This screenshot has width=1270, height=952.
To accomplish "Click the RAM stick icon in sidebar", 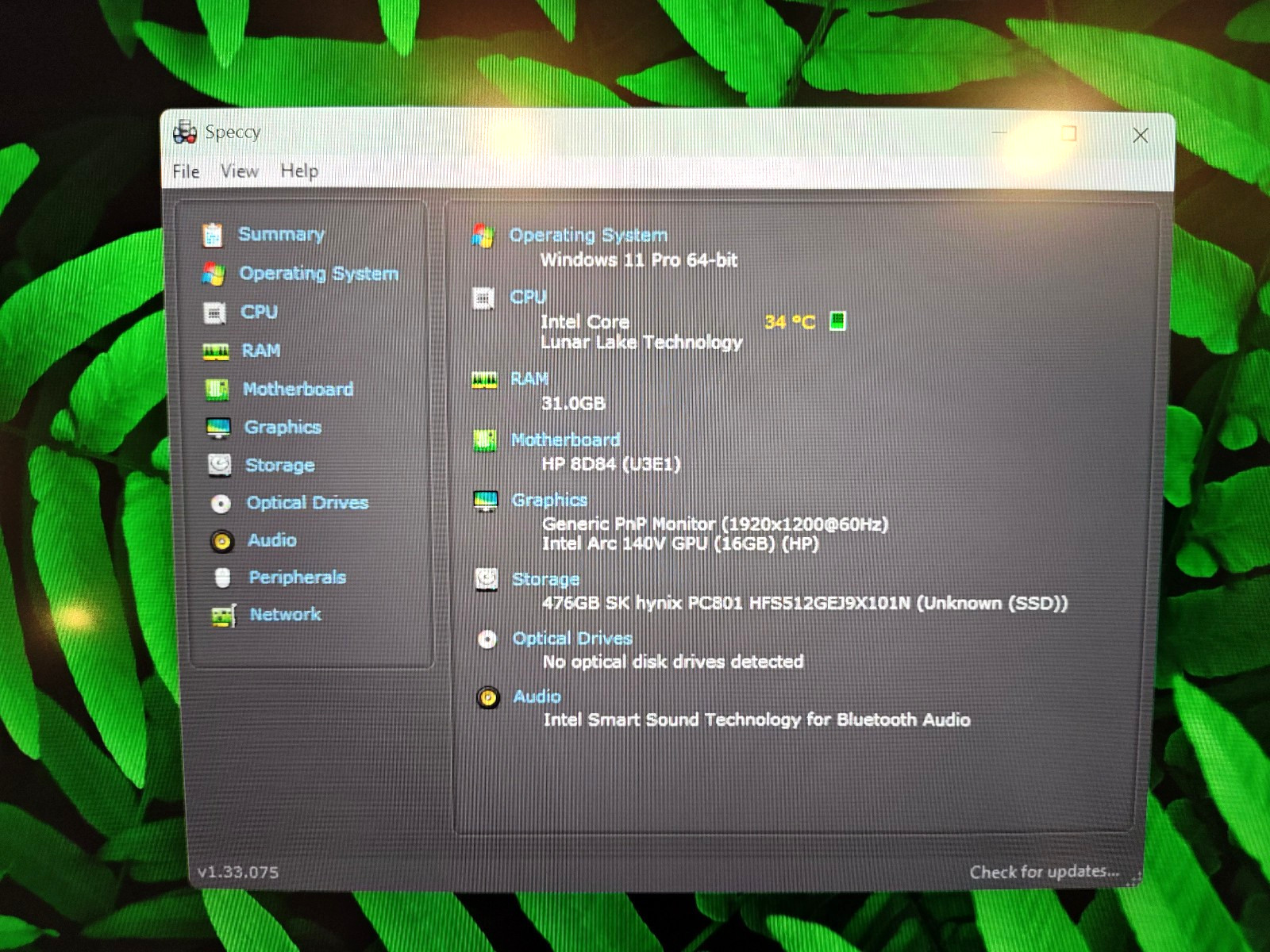I will click(x=216, y=351).
